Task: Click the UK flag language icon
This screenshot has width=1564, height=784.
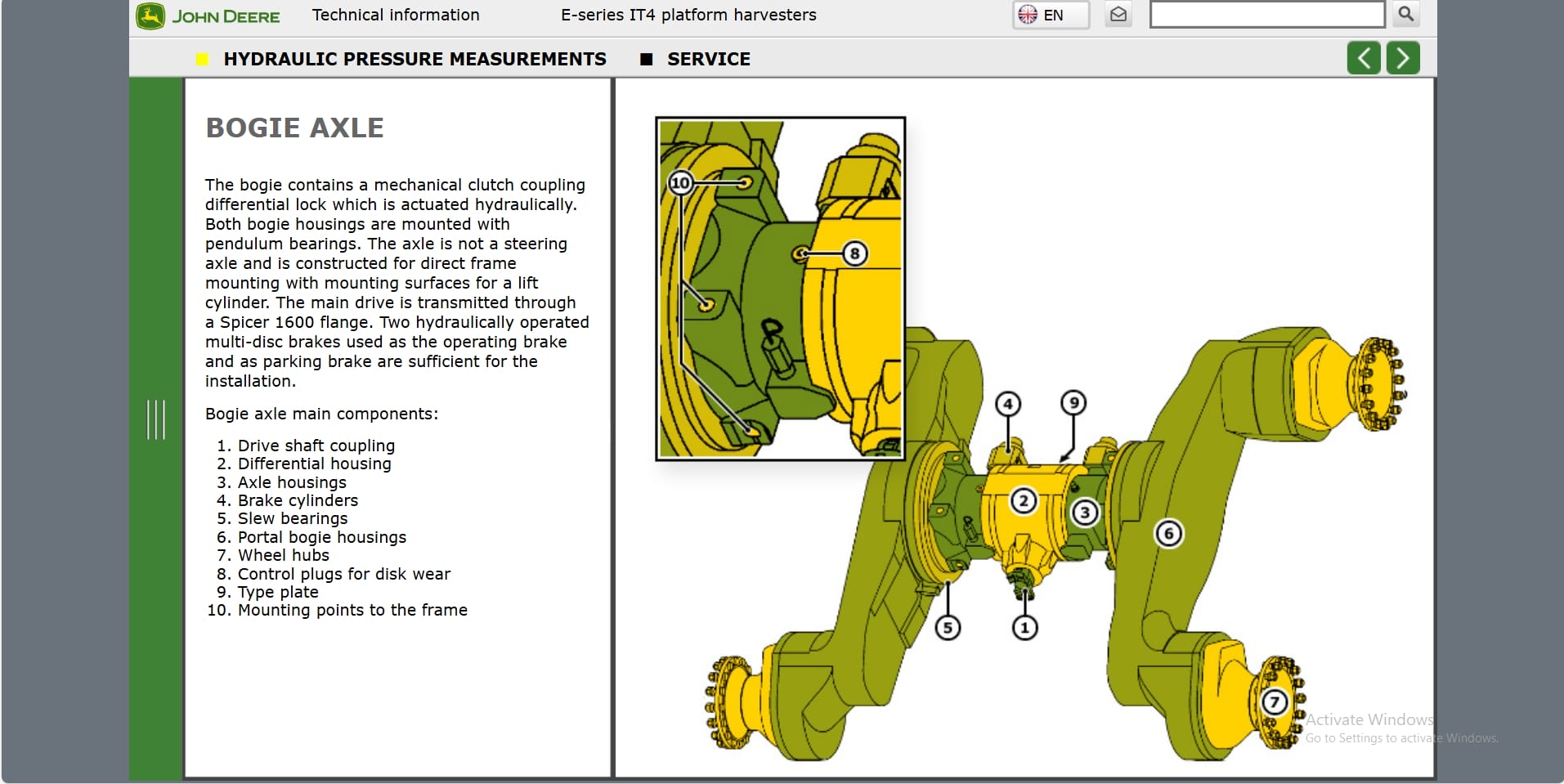Action: [1028, 14]
